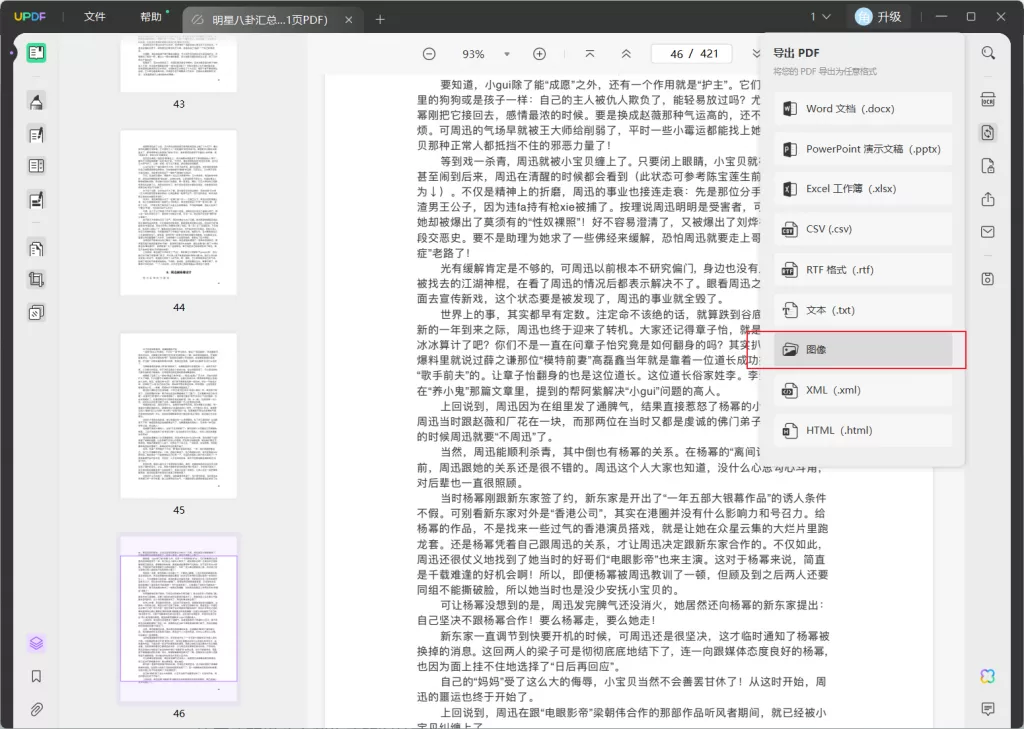Send file by email icon
This screenshot has height=729, width=1024.
pyautogui.click(x=988, y=232)
